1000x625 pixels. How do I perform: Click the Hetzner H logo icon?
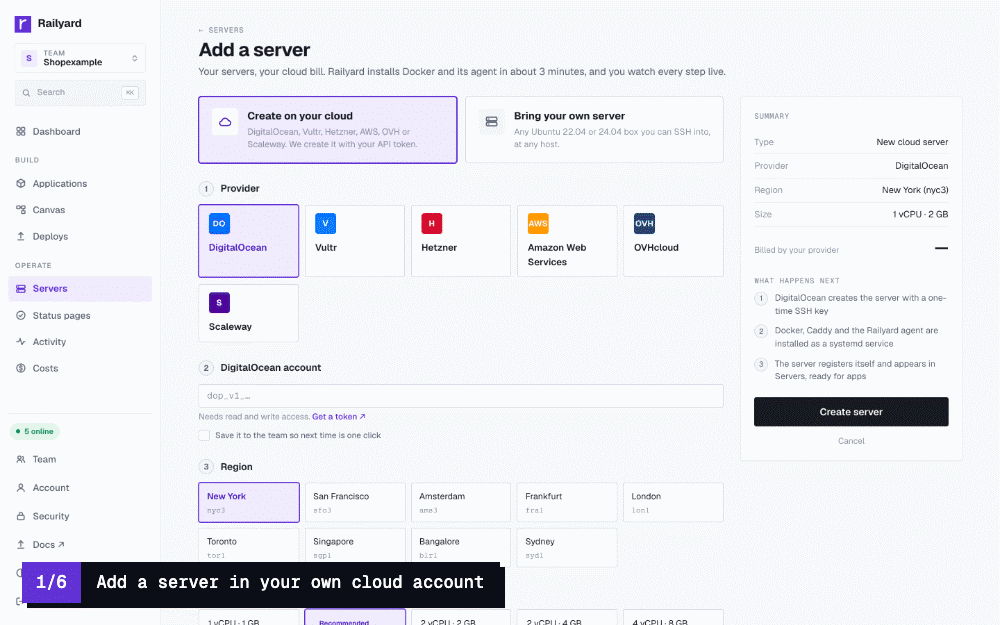point(432,224)
